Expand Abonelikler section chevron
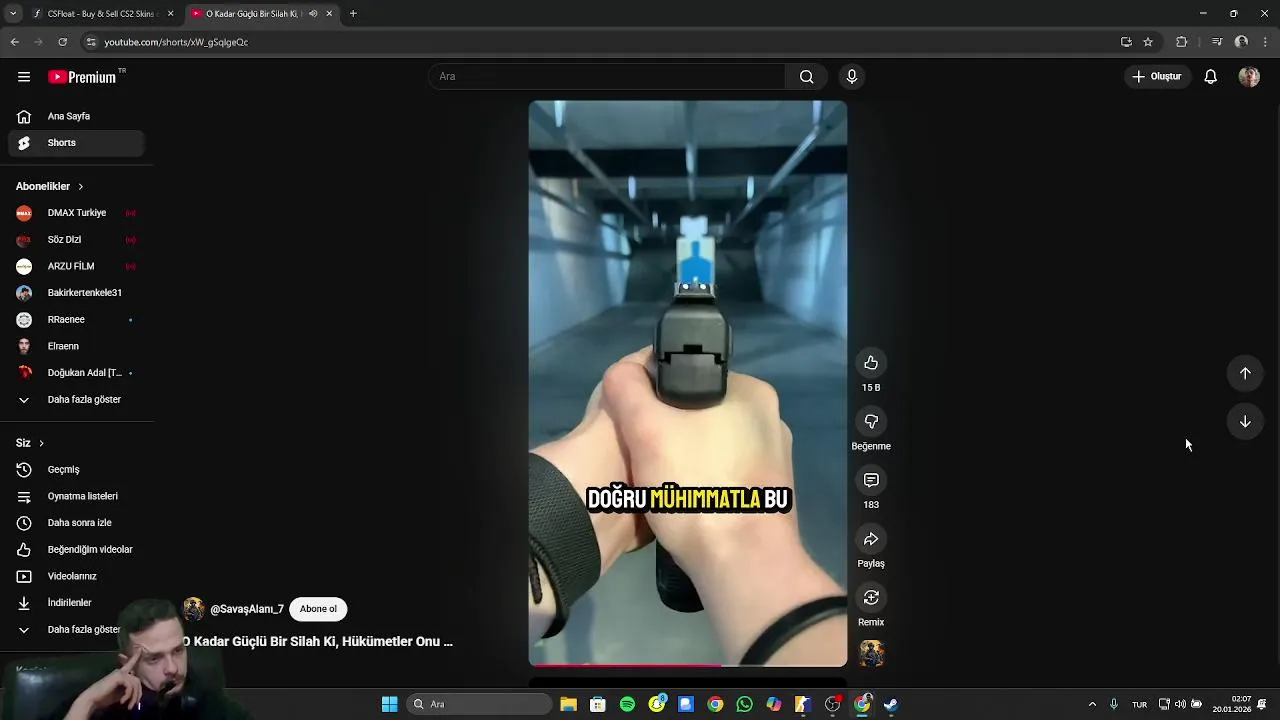This screenshot has width=1280, height=720. 81,187
